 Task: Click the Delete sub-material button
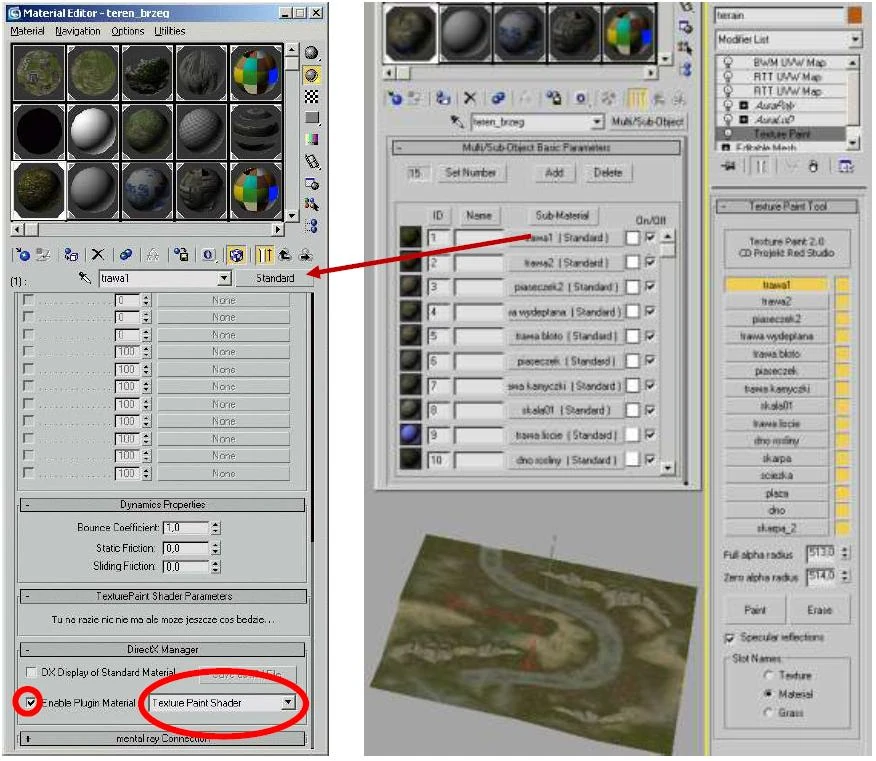tap(608, 172)
